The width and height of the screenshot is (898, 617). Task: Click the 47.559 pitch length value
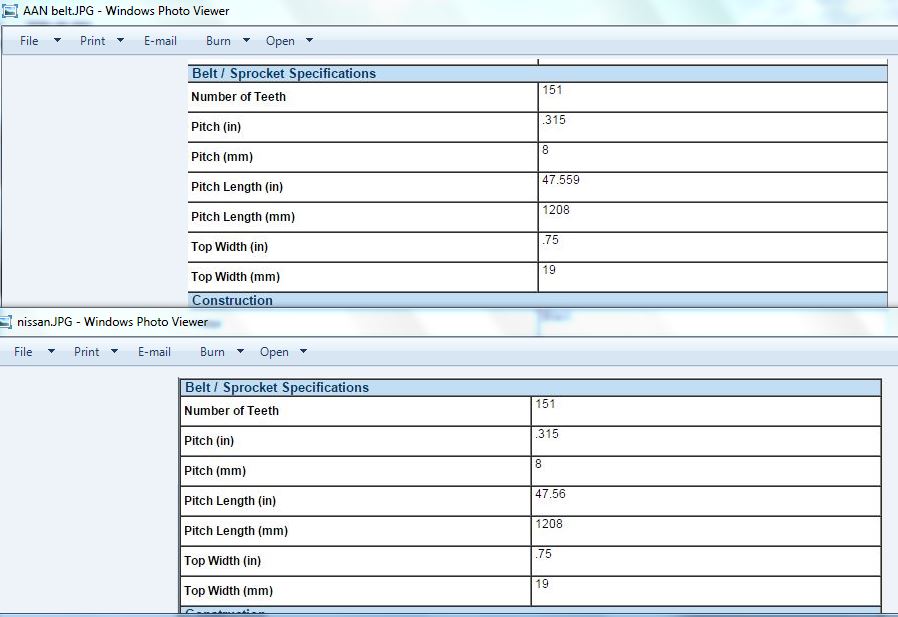coord(561,181)
